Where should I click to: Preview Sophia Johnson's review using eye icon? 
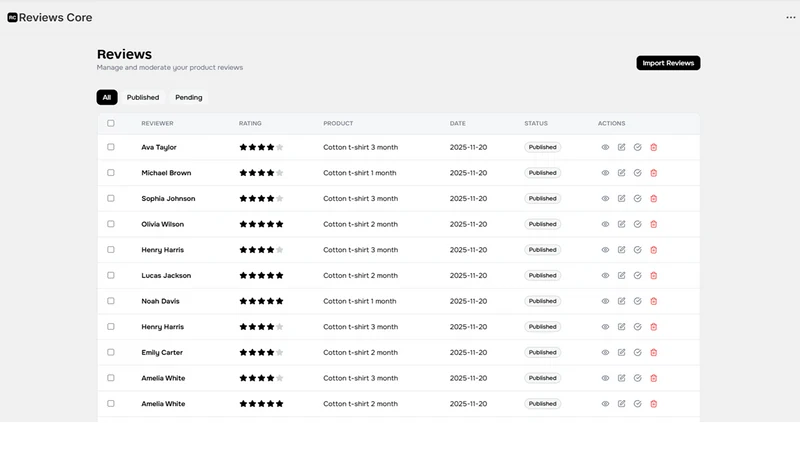coord(605,198)
